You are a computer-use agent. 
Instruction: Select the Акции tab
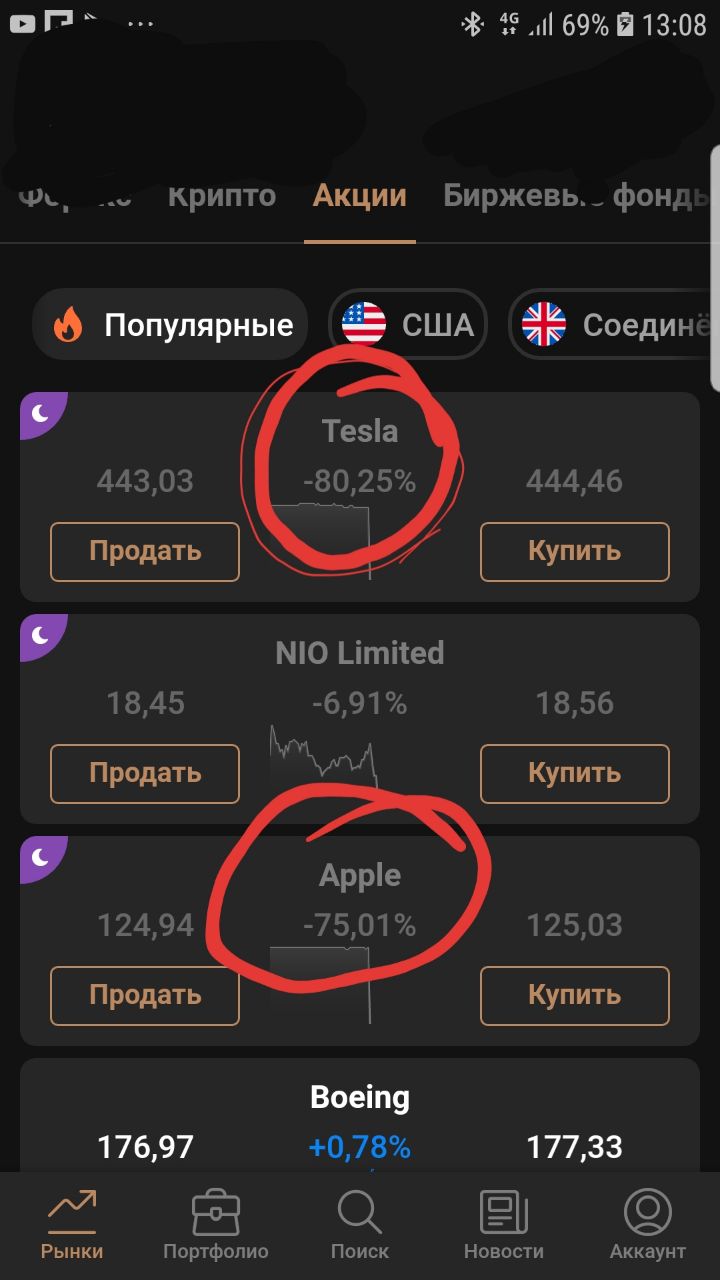(x=360, y=195)
